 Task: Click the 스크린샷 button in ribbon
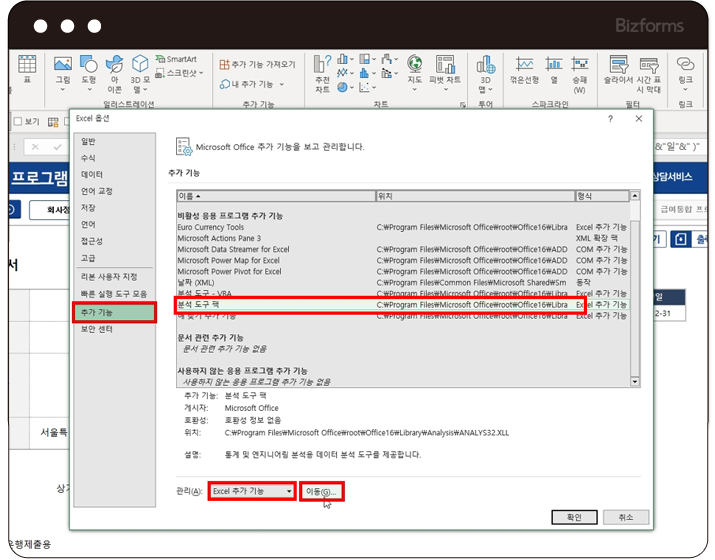point(177,73)
